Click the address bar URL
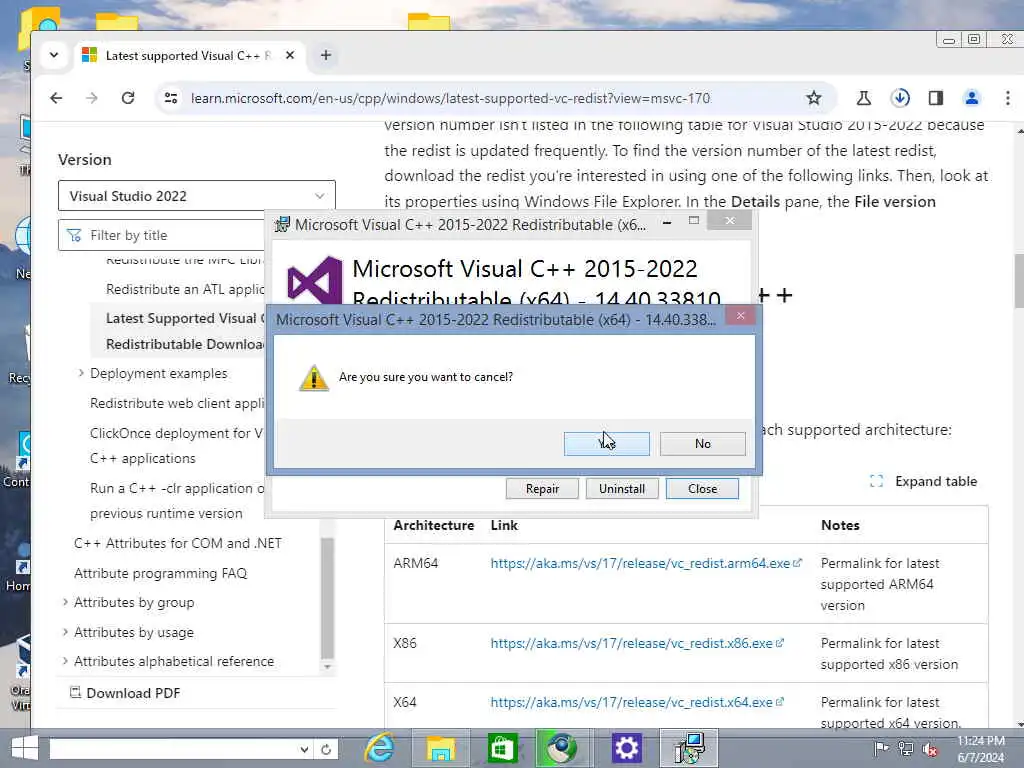 click(x=450, y=98)
